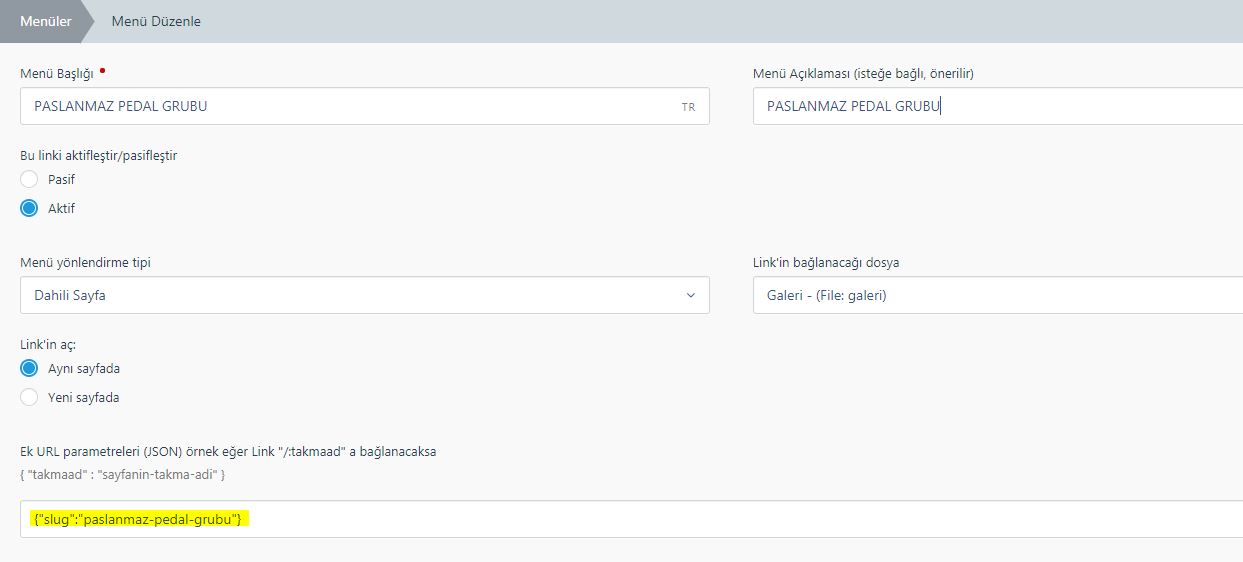Screen dimensions: 1243x562
Task: Click into the Menü Başlığı text field
Action: pyautogui.click(x=365, y=106)
